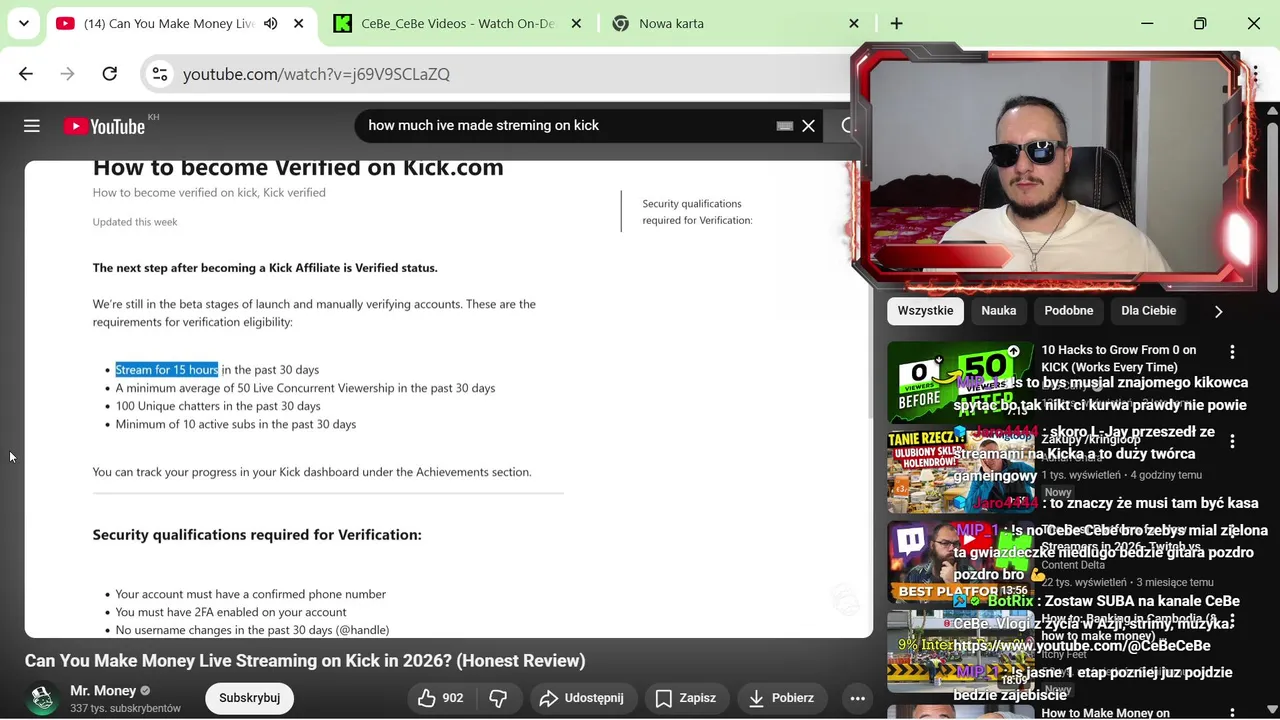Viewport: 1280px width, 720px height.
Task: Dislike this video
Action: click(497, 698)
